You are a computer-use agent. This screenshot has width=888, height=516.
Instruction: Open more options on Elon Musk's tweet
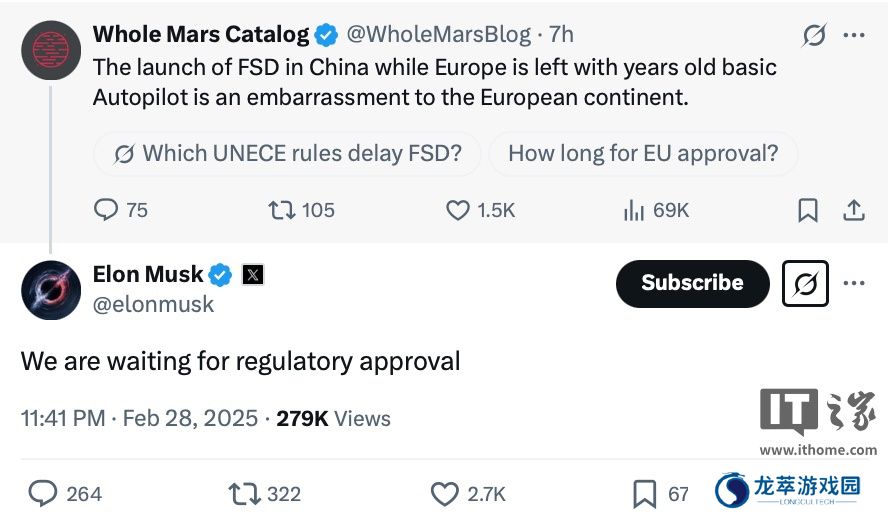(853, 283)
